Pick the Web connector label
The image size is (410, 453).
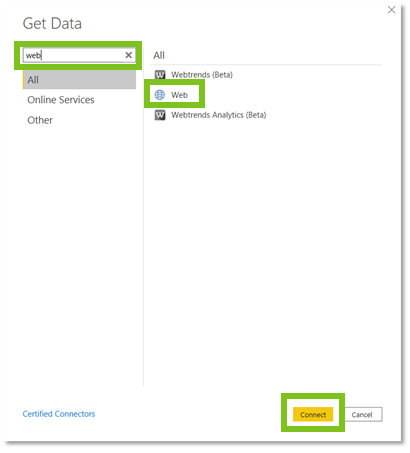179,95
